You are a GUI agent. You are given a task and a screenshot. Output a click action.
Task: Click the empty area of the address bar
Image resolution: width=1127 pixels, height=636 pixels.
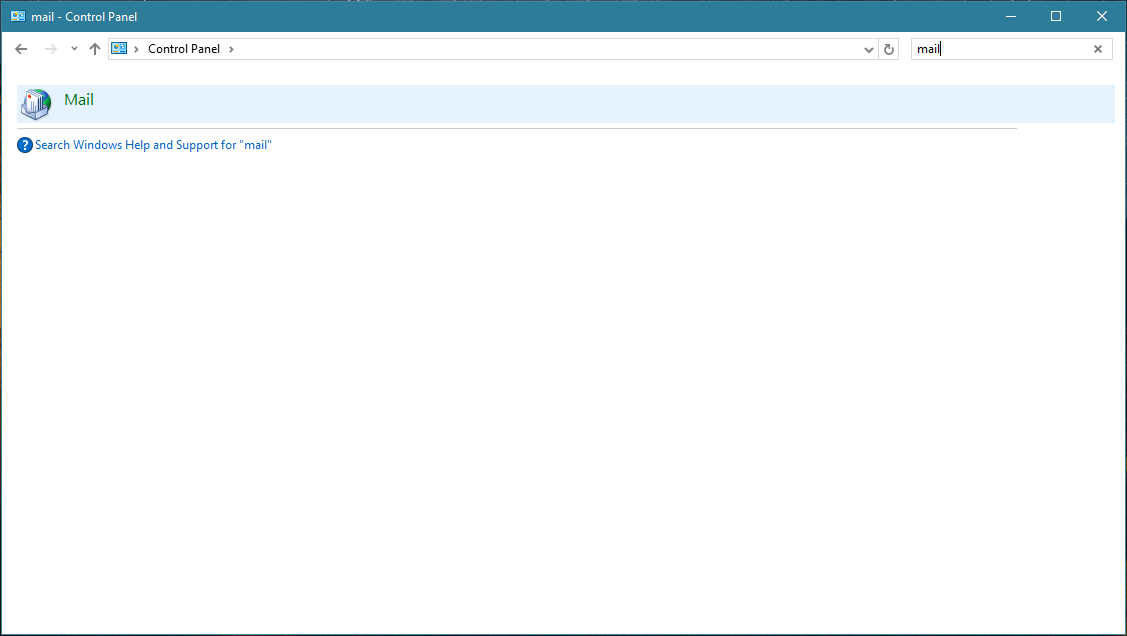(550, 49)
